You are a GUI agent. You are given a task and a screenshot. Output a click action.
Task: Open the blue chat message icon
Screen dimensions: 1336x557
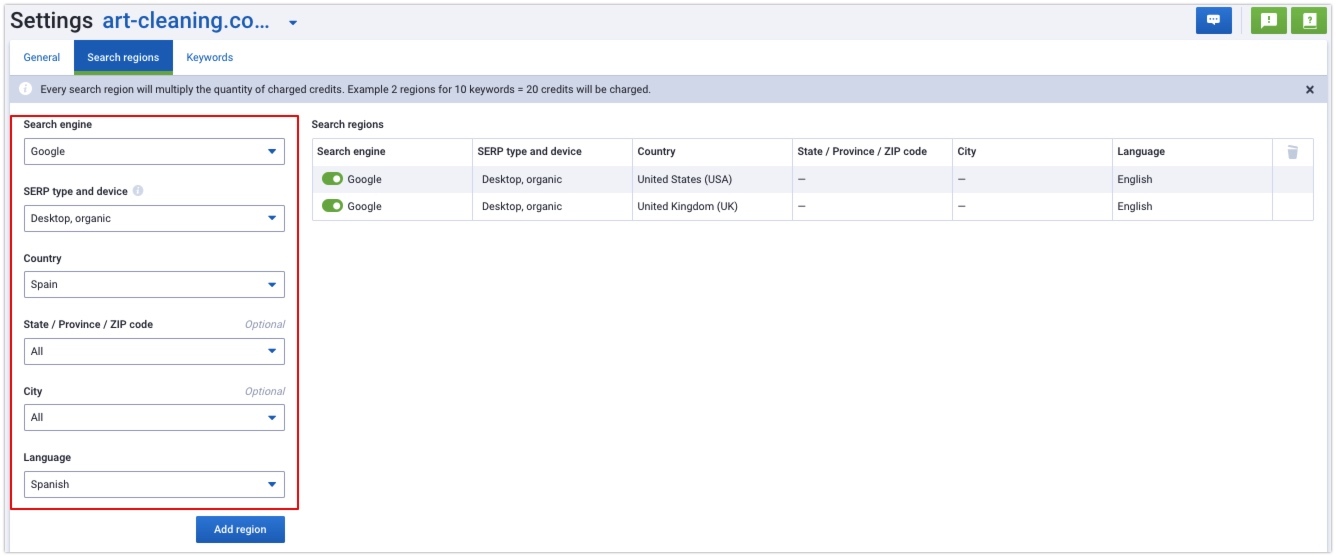pos(1213,20)
